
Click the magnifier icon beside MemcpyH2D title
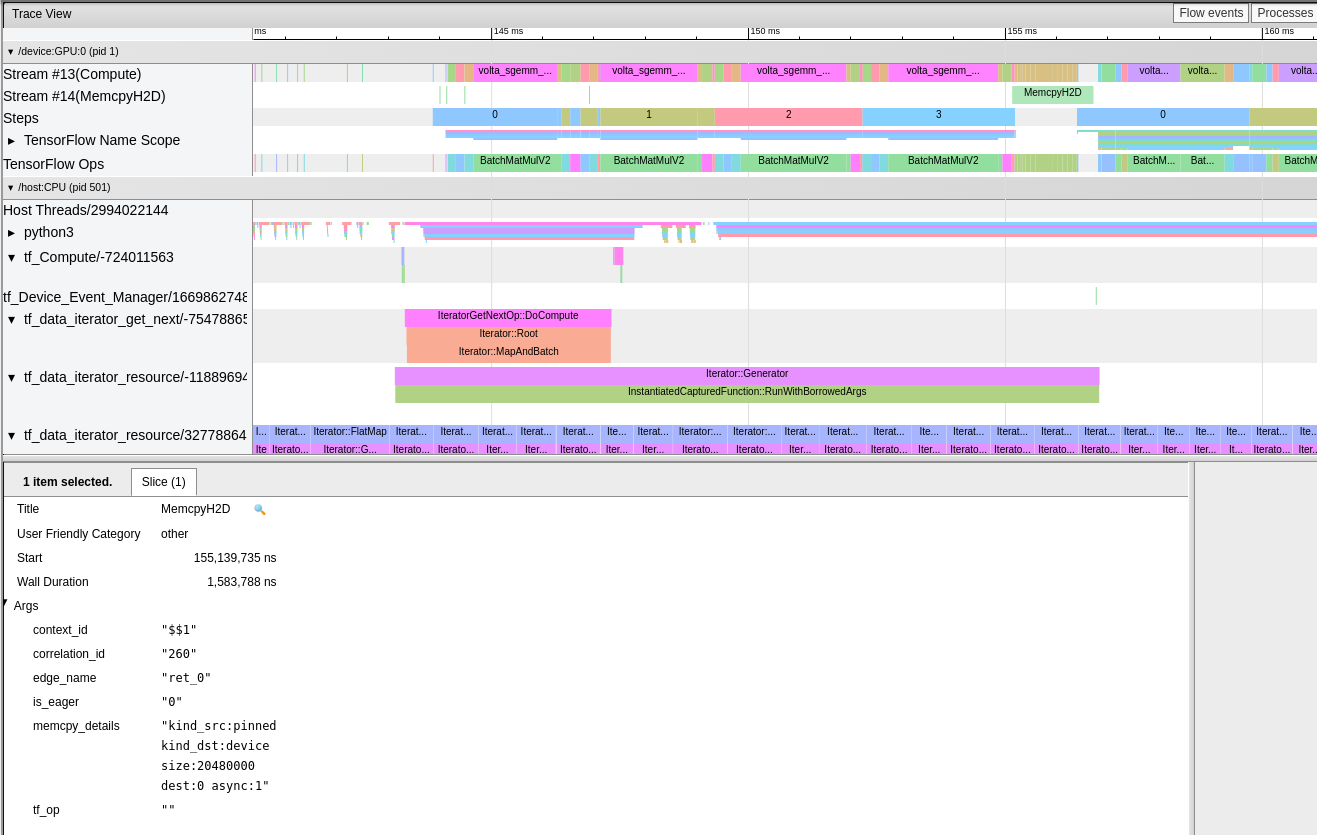pos(259,510)
